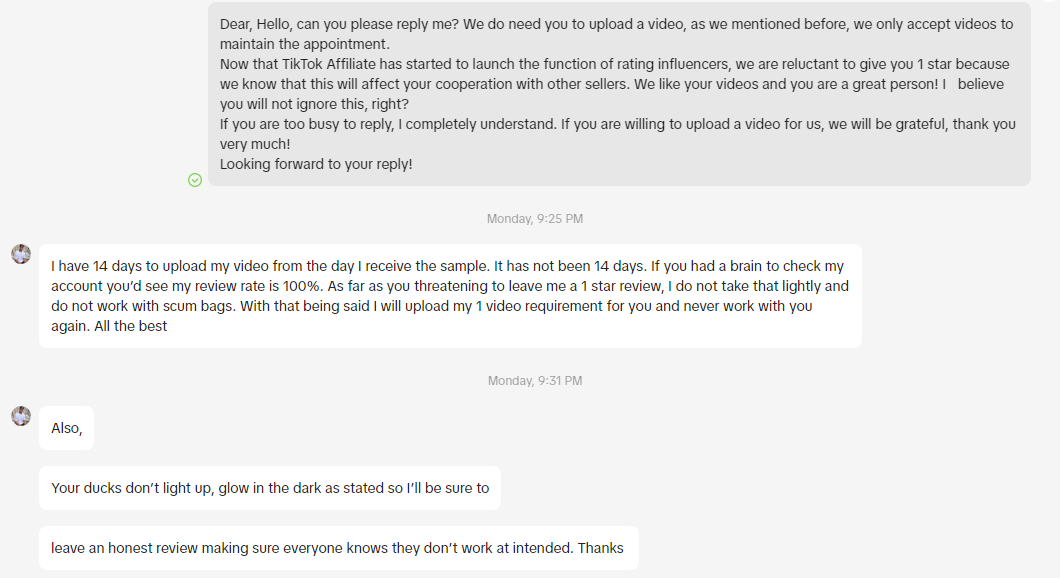Click the "leave an honest review" message bubble
This screenshot has width=1060, height=578.
338,548
